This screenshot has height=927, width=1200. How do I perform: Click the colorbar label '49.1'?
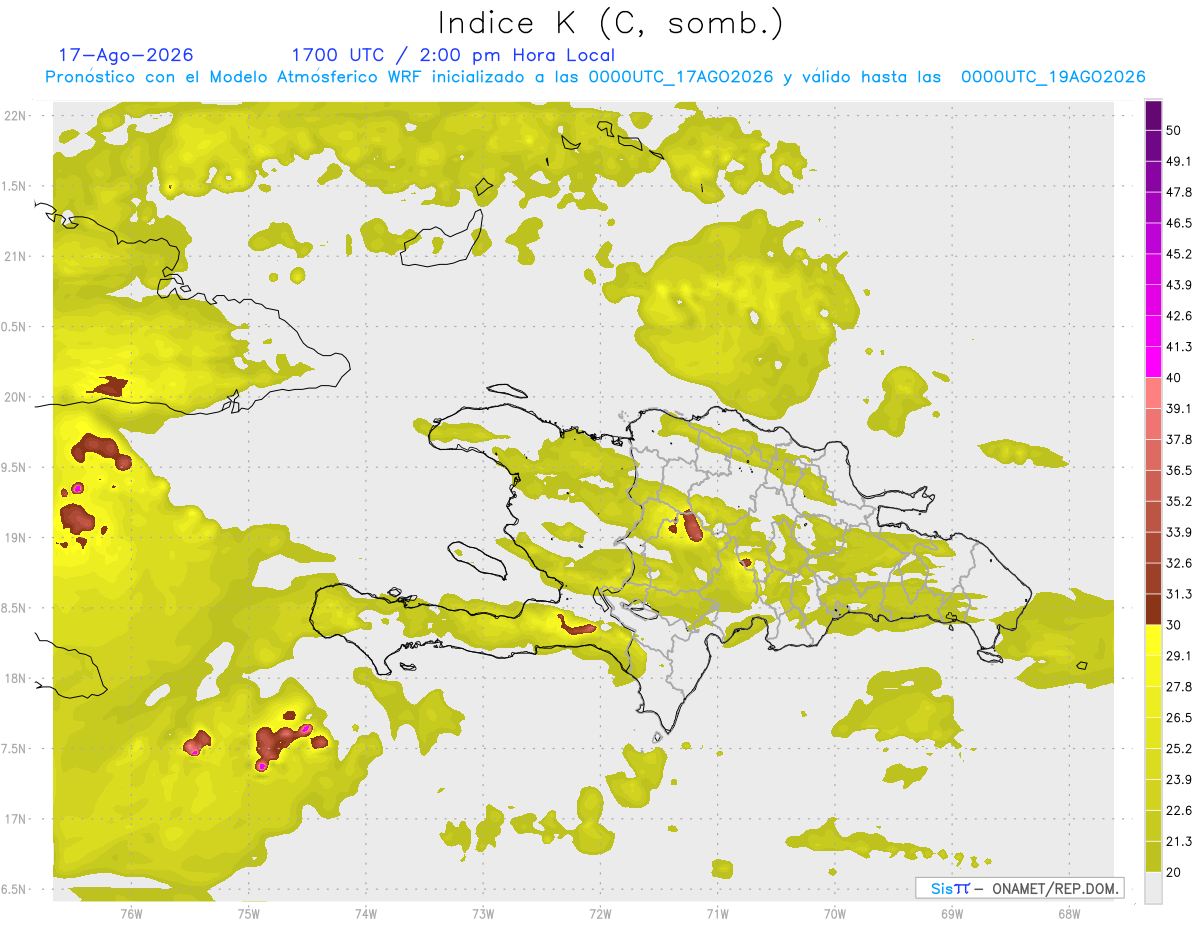click(x=1179, y=161)
